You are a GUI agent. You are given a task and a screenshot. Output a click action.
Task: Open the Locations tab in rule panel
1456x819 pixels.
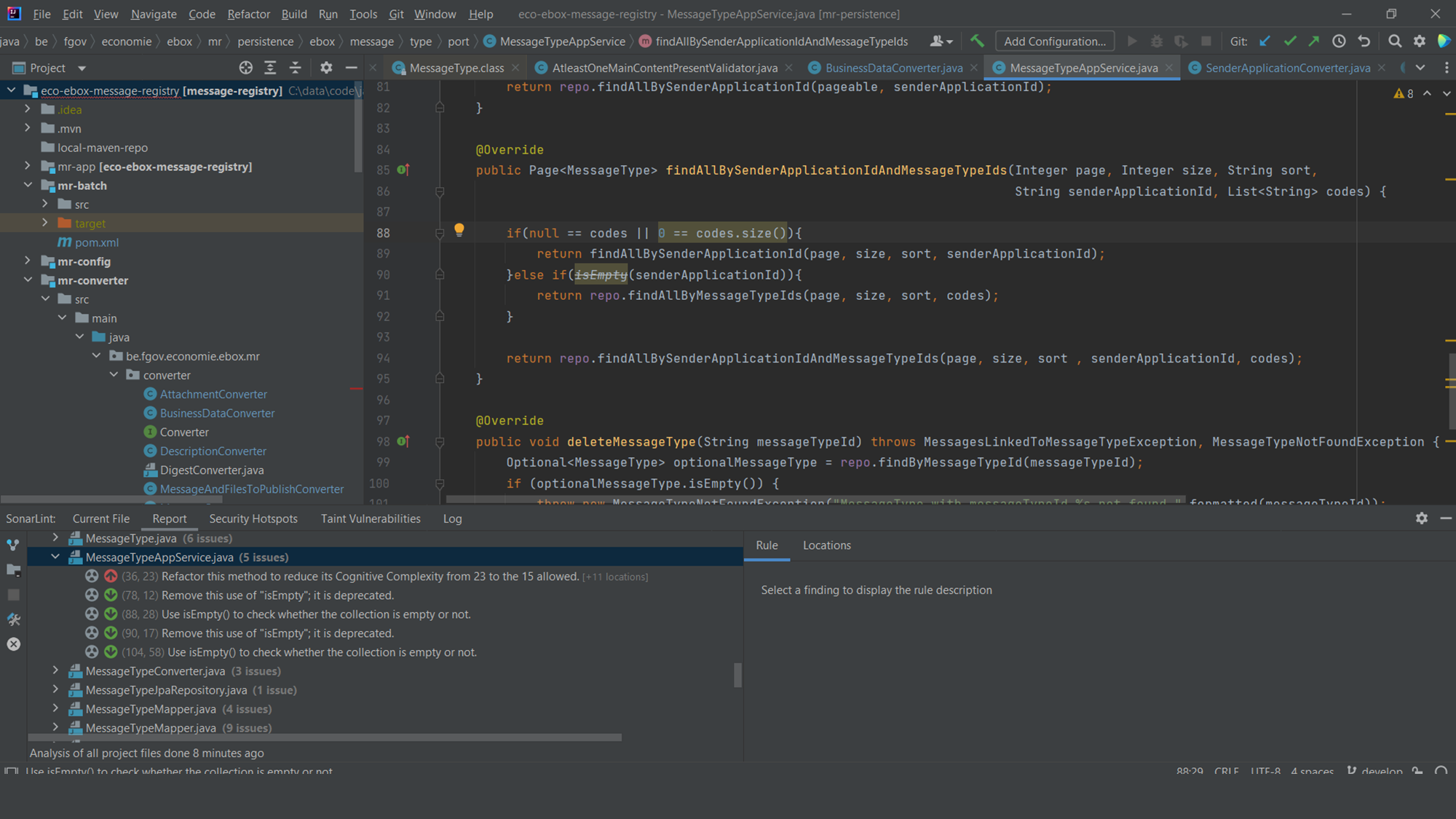click(x=826, y=545)
